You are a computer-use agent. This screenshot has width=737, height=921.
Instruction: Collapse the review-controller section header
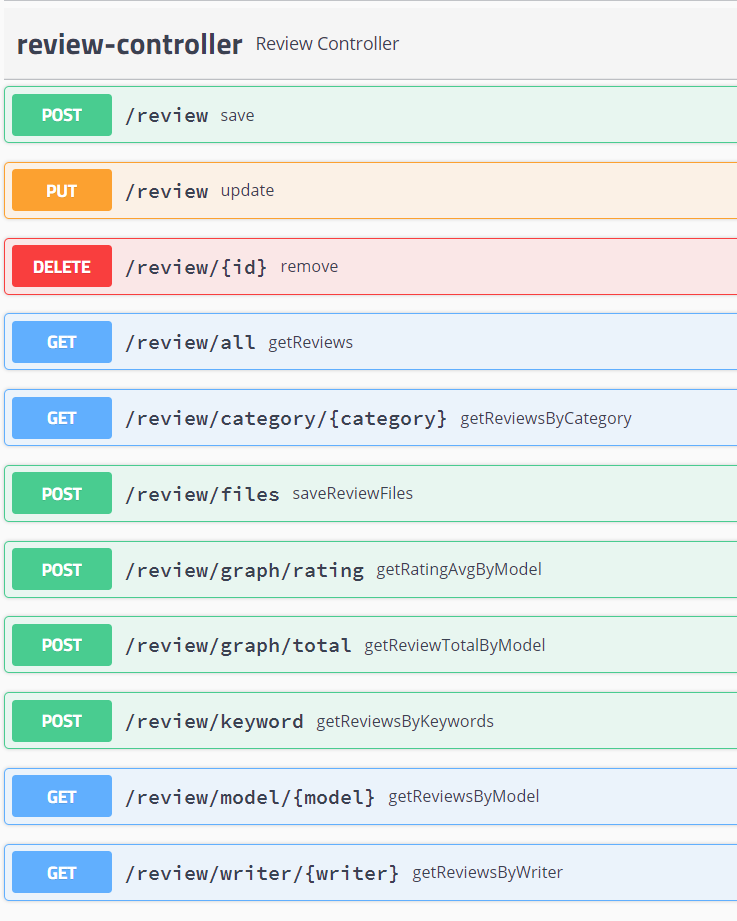point(128,44)
